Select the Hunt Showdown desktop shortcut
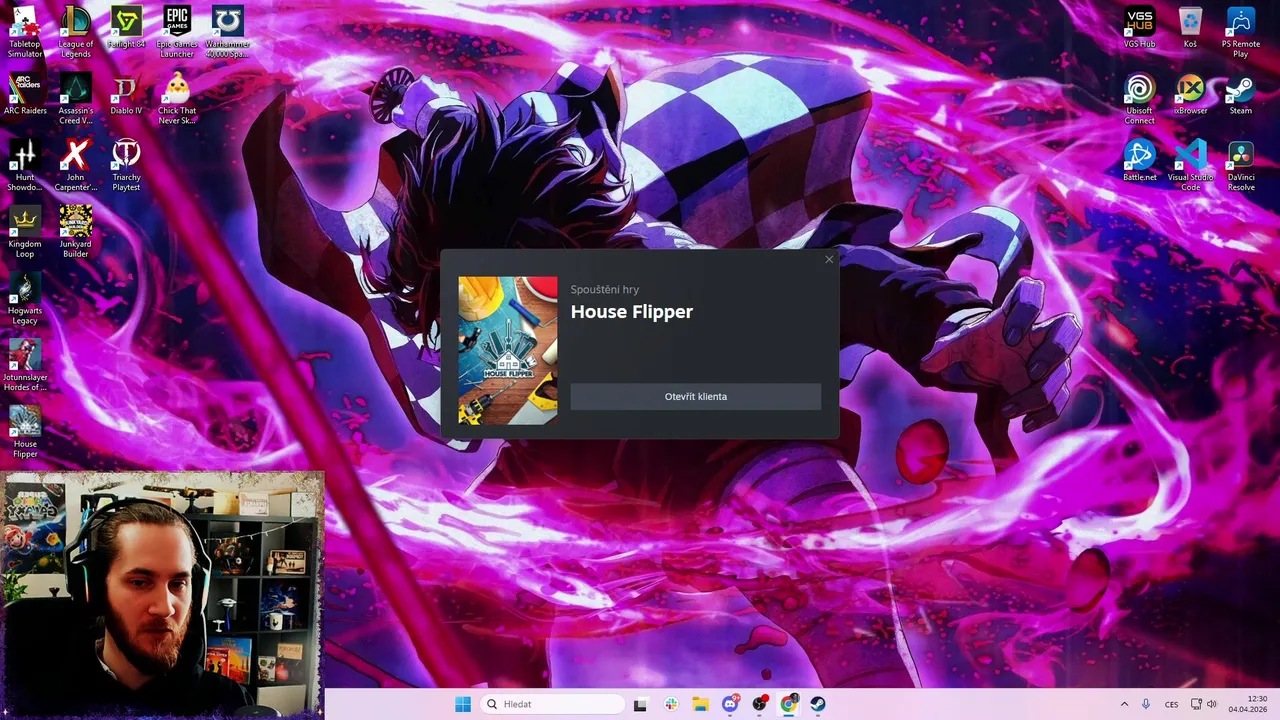This screenshot has height=720, width=1280. (x=25, y=166)
